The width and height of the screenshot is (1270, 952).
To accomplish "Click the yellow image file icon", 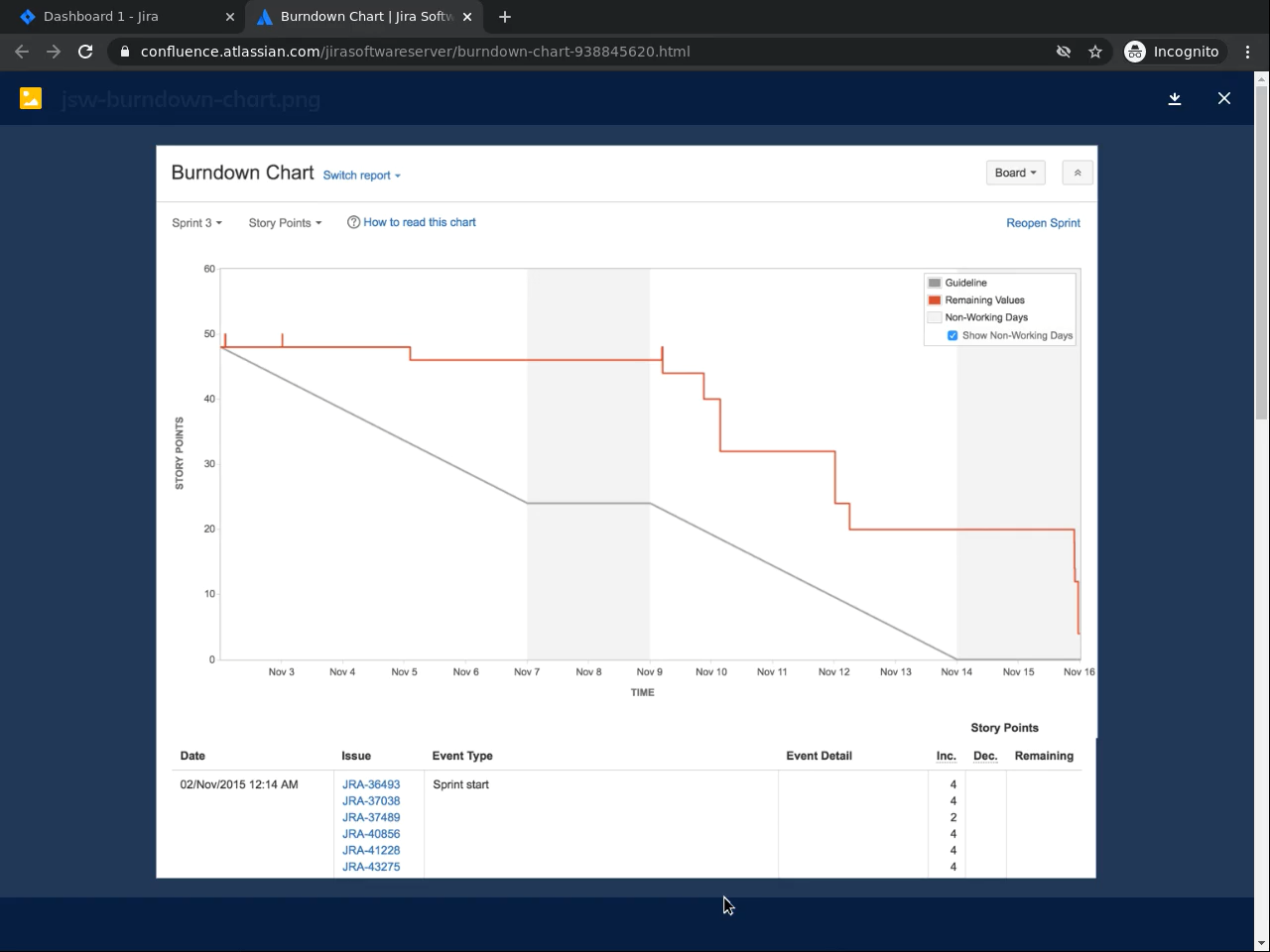I will coord(31,98).
